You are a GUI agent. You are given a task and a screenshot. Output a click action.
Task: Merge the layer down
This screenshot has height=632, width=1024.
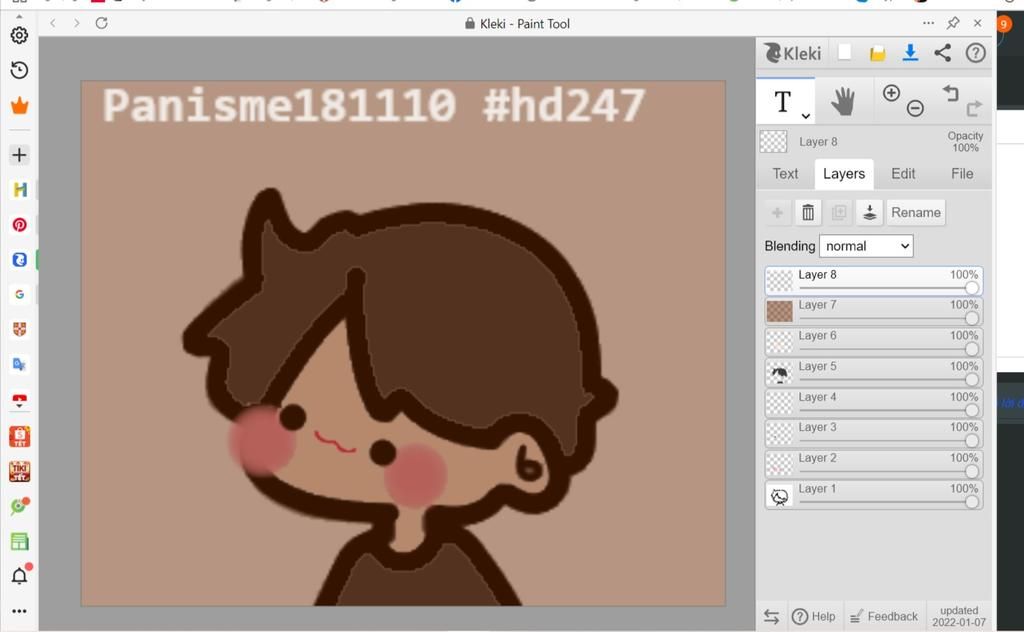click(869, 212)
